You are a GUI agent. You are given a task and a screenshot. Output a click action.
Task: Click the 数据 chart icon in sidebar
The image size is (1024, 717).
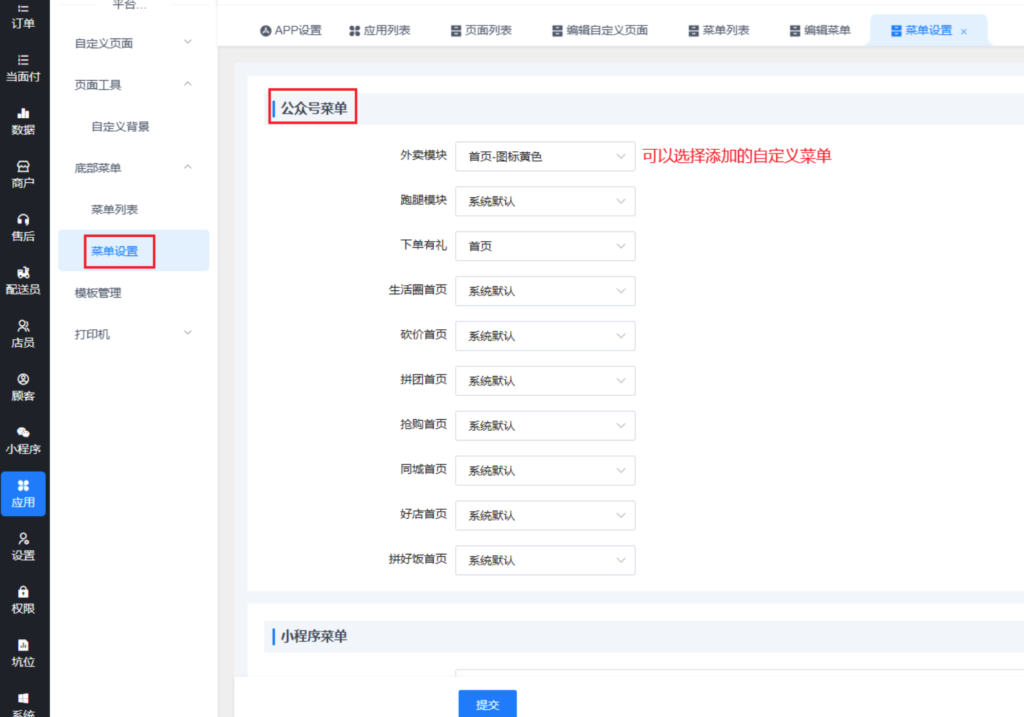(23, 114)
